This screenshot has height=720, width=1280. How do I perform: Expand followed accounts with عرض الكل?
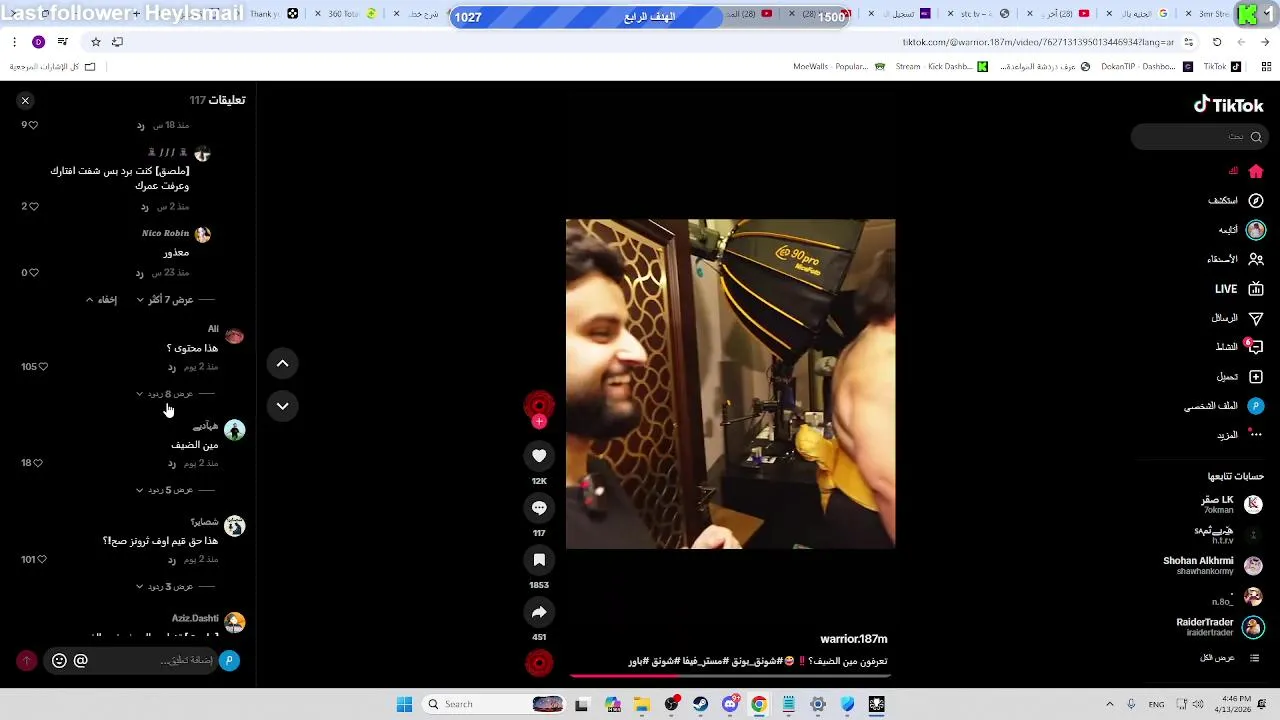coord(1229,658)
